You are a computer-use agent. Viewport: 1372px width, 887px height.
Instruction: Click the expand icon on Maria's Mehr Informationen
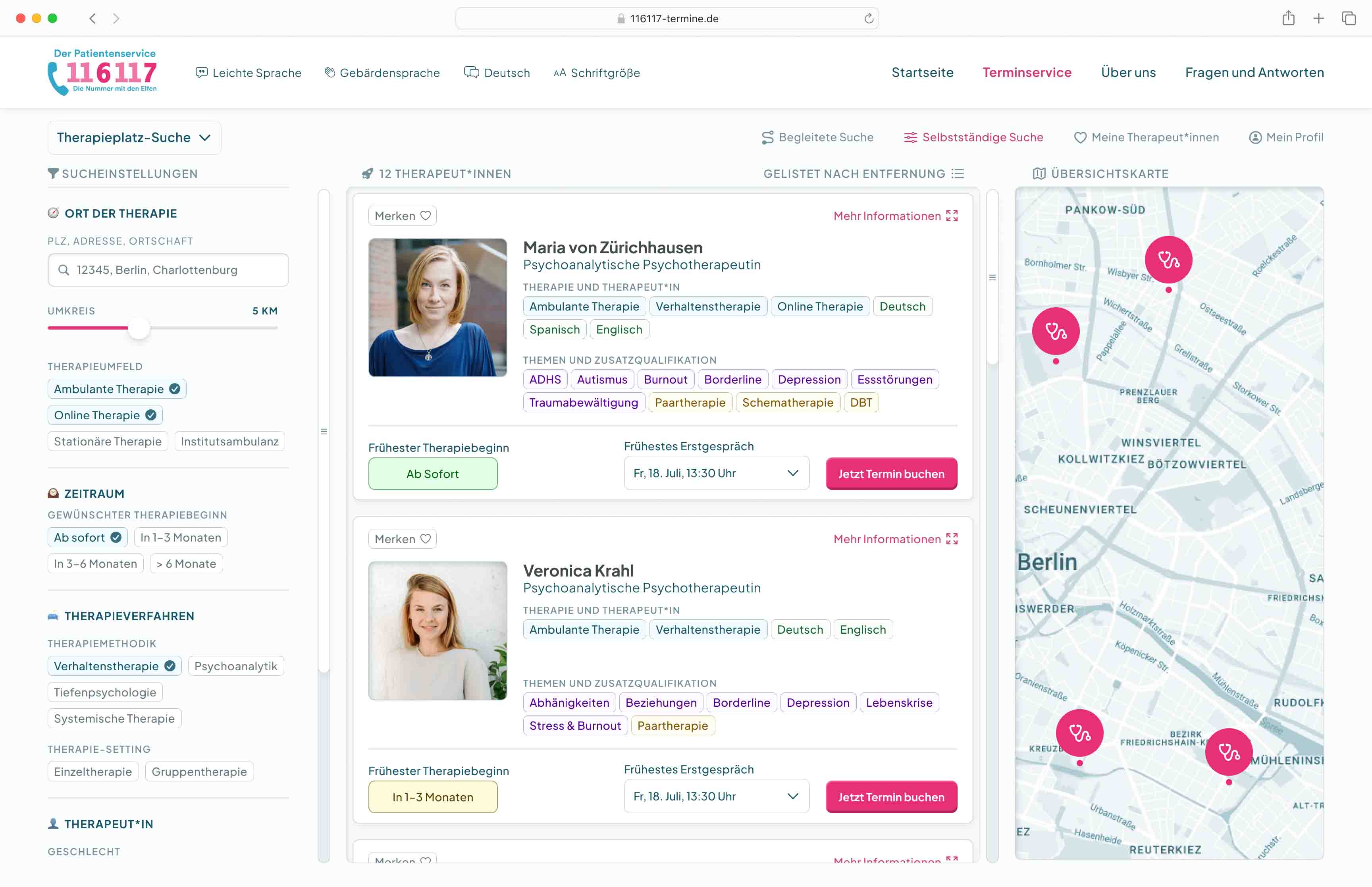[952, 216]
